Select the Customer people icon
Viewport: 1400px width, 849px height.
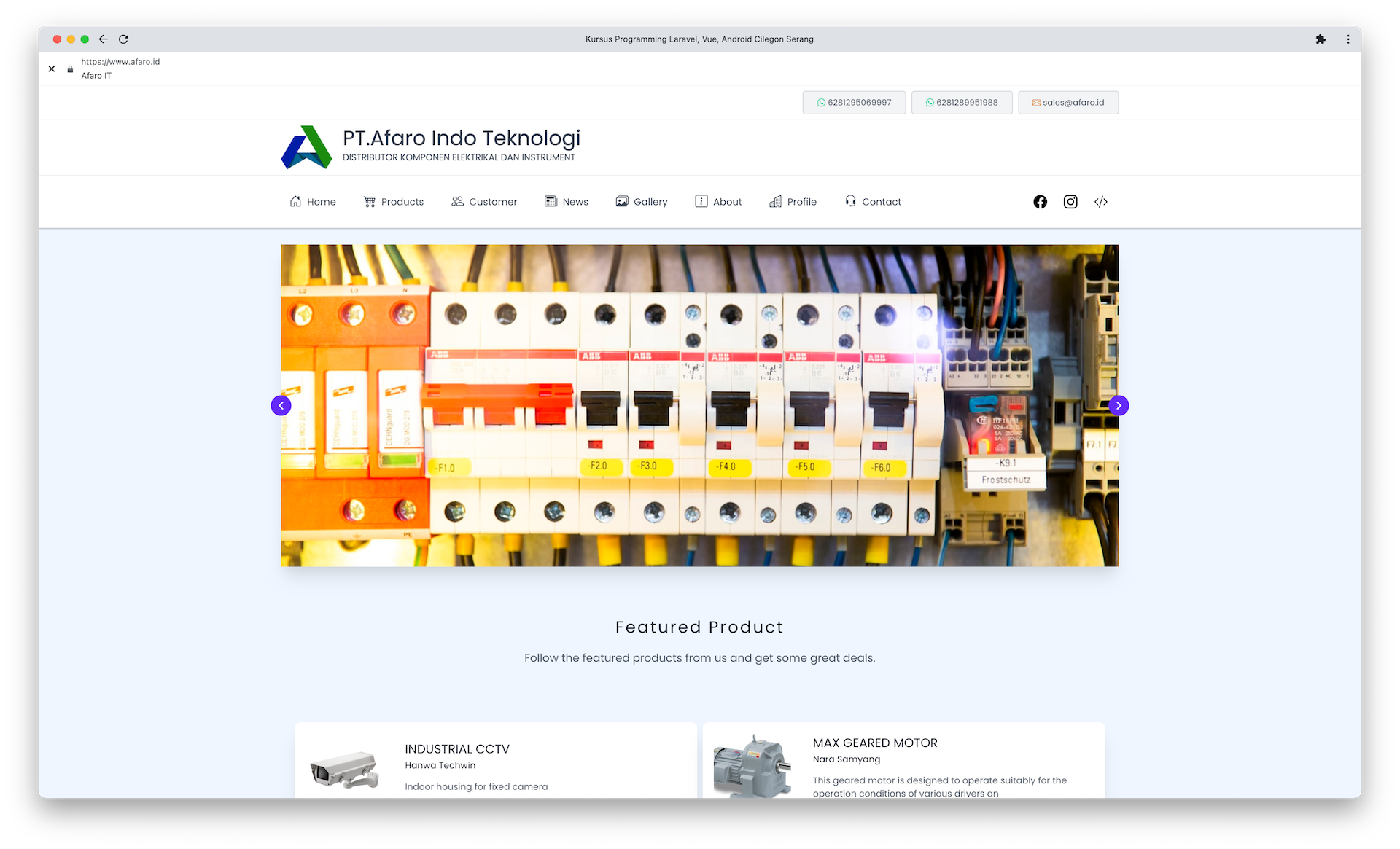click(x=457, y=201)
